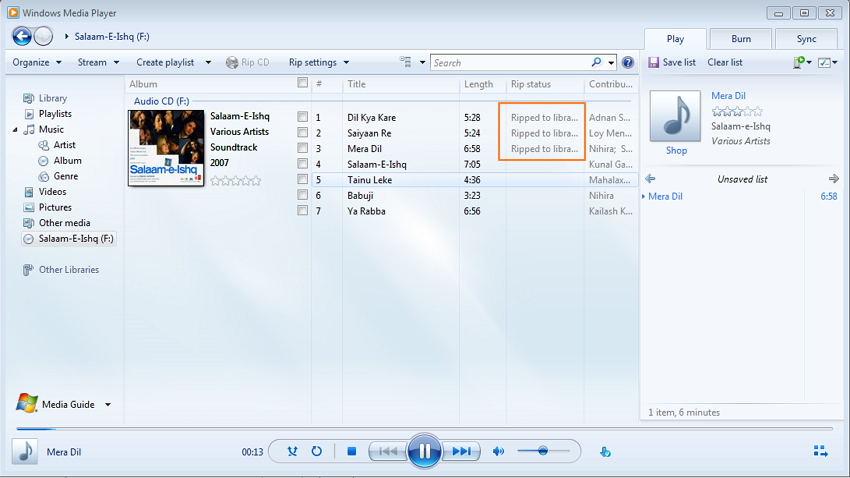This screenshot has width=850, height=478.
Task: Collapse the Music tree node
Action: [x=15, y=130]
